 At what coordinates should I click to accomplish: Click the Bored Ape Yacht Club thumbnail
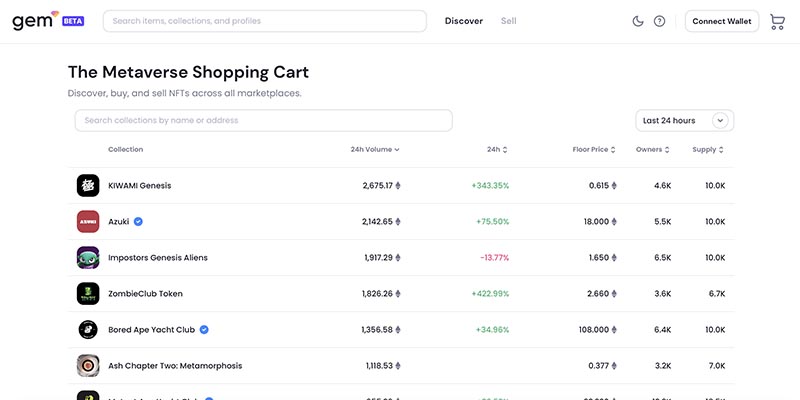(x=88, y=330)
